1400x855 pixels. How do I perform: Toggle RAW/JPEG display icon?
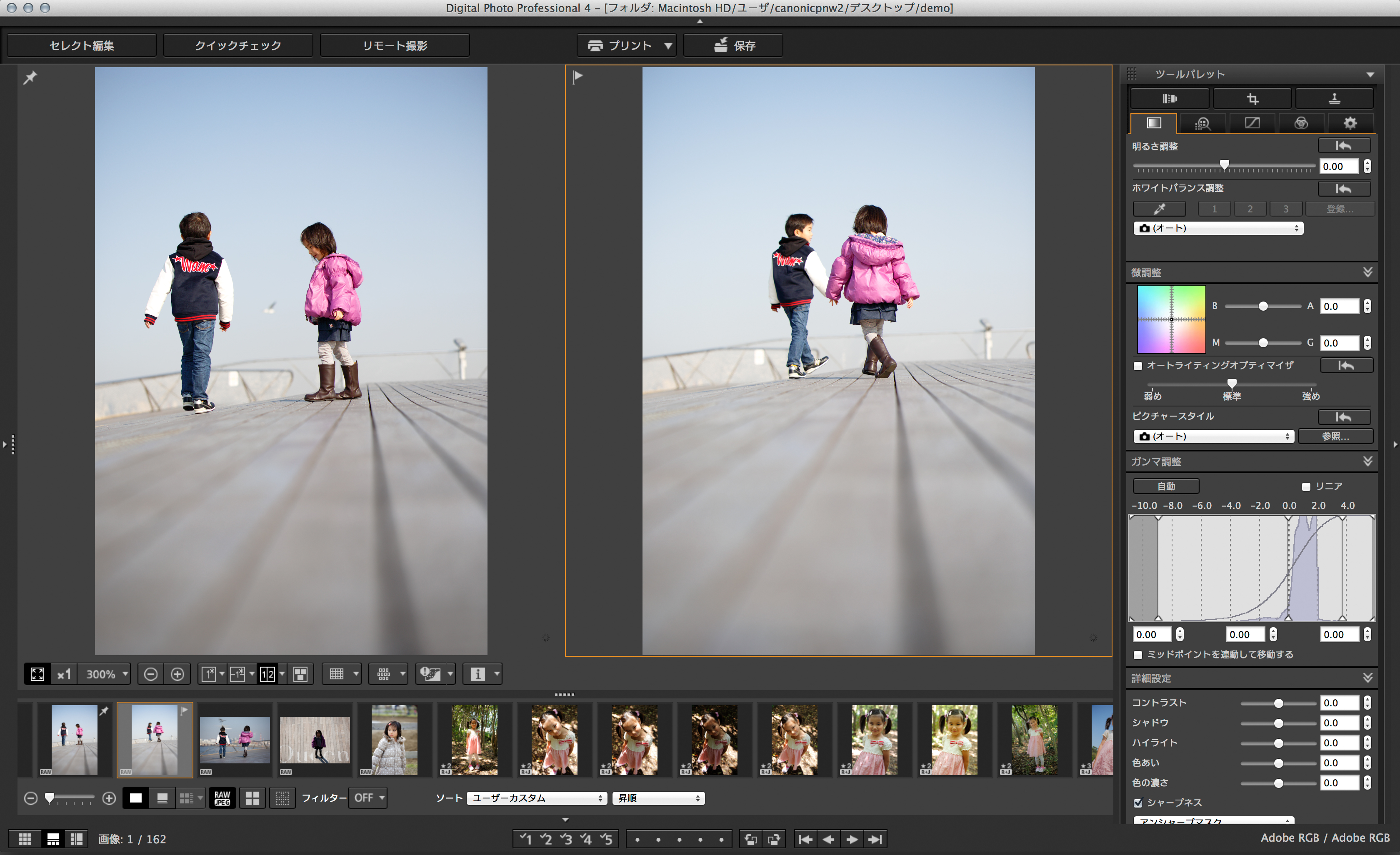point(222,798)
